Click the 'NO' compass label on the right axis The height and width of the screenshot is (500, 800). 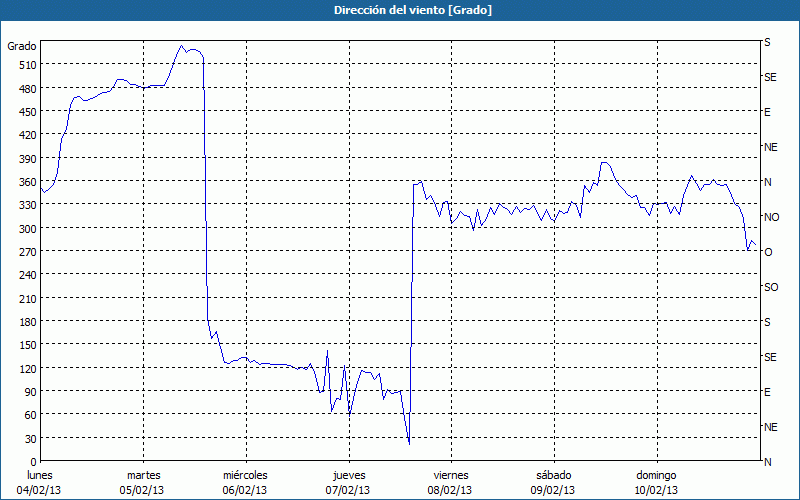[771, 217]
